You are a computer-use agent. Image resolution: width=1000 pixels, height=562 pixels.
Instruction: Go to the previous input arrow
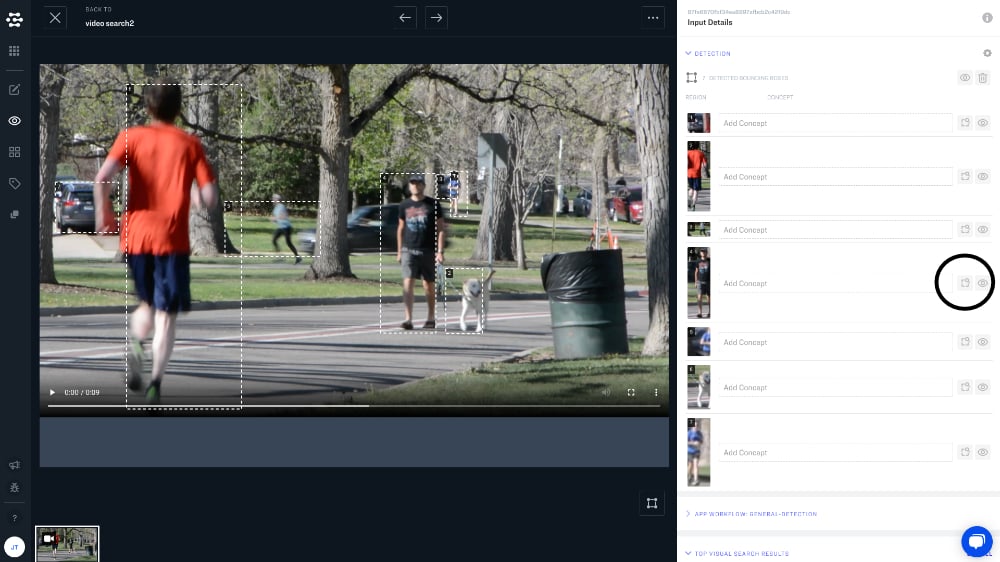click(405, 18)
